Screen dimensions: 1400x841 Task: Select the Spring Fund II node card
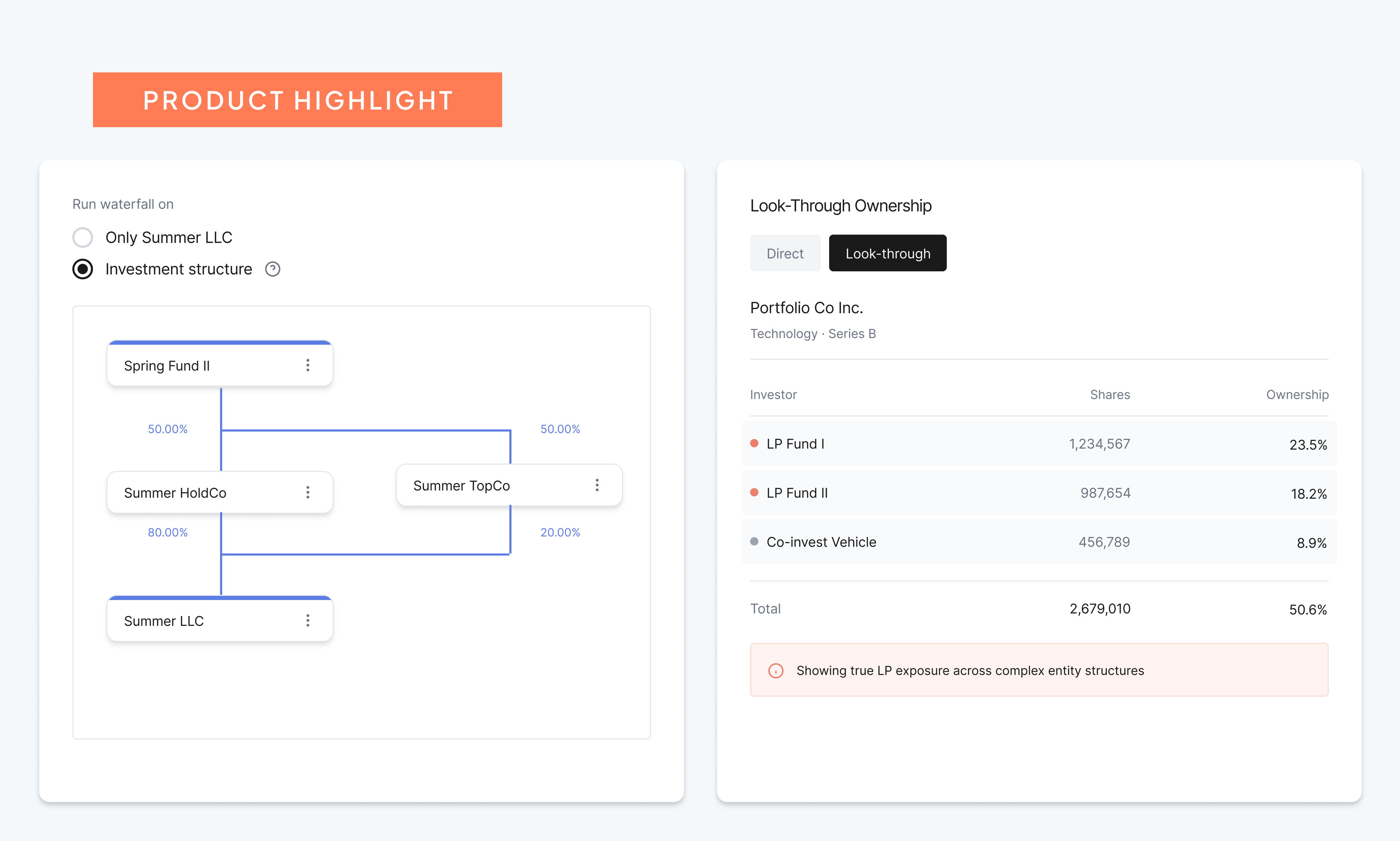(x=187, y=365)
